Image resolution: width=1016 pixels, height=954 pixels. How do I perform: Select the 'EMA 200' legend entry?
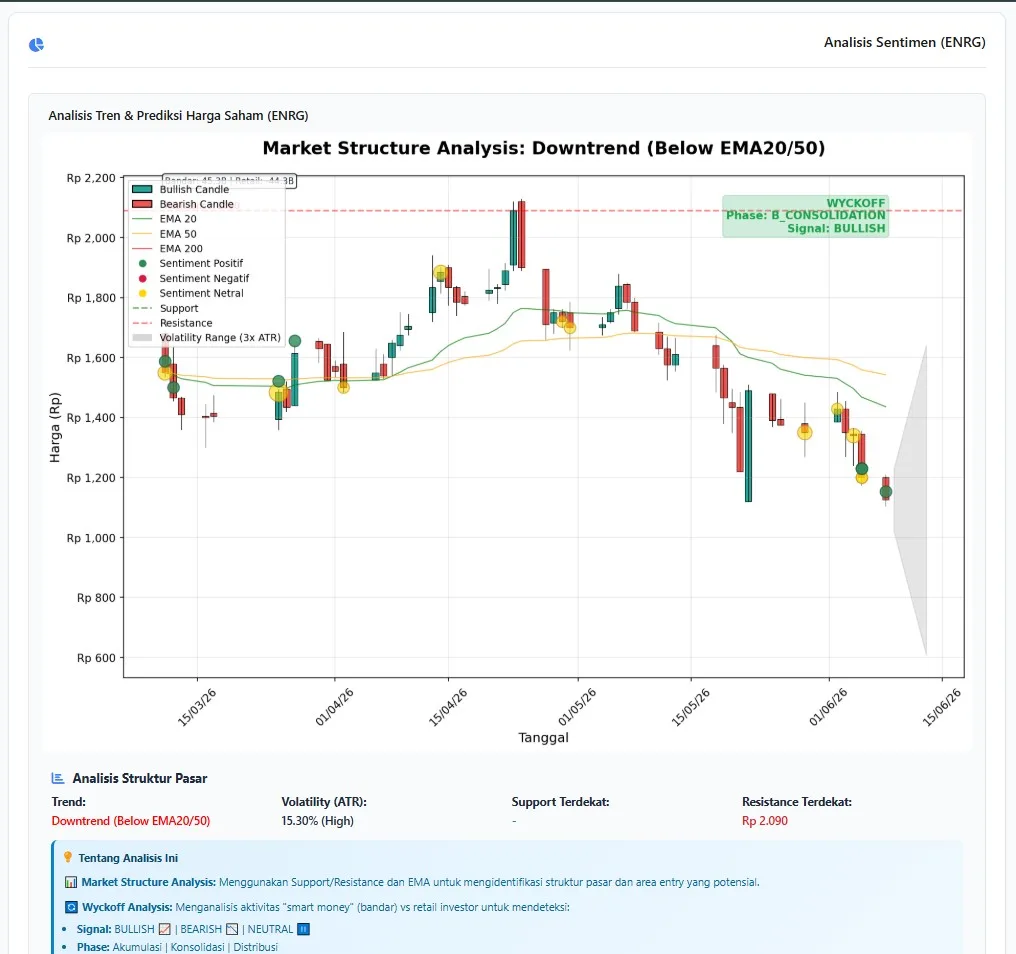point(167,249)
